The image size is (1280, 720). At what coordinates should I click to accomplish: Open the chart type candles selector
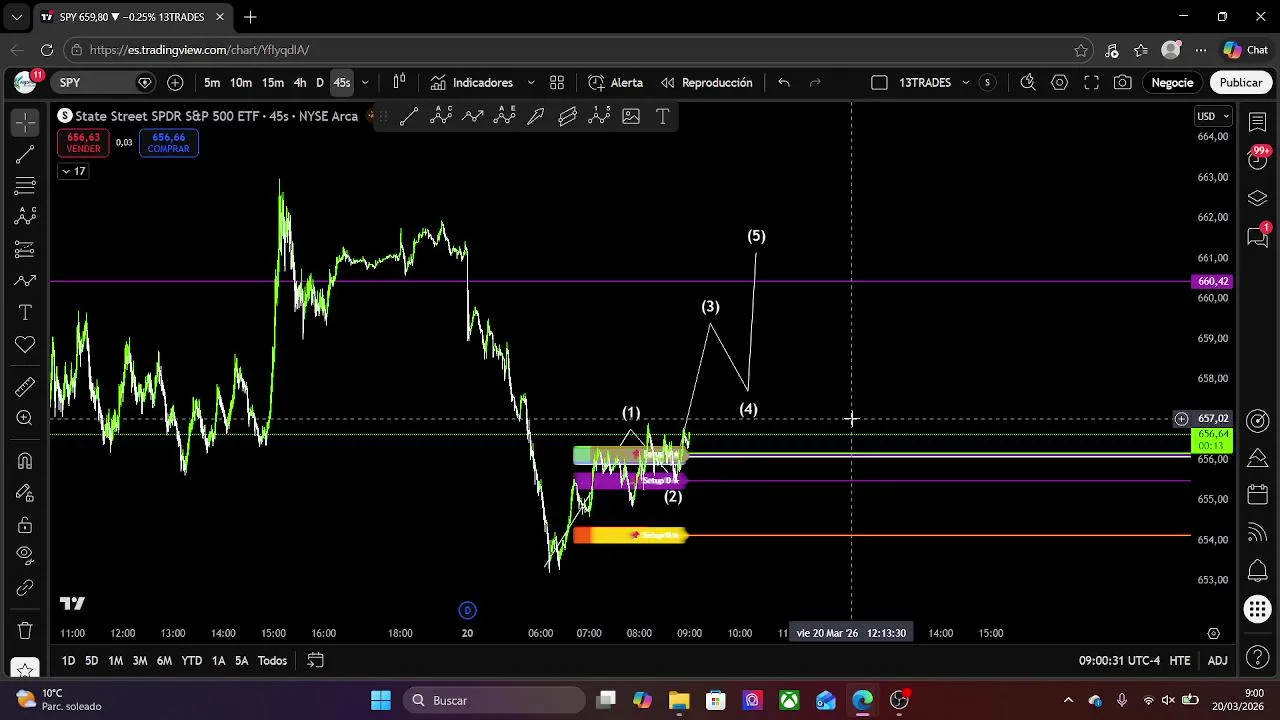399,83
